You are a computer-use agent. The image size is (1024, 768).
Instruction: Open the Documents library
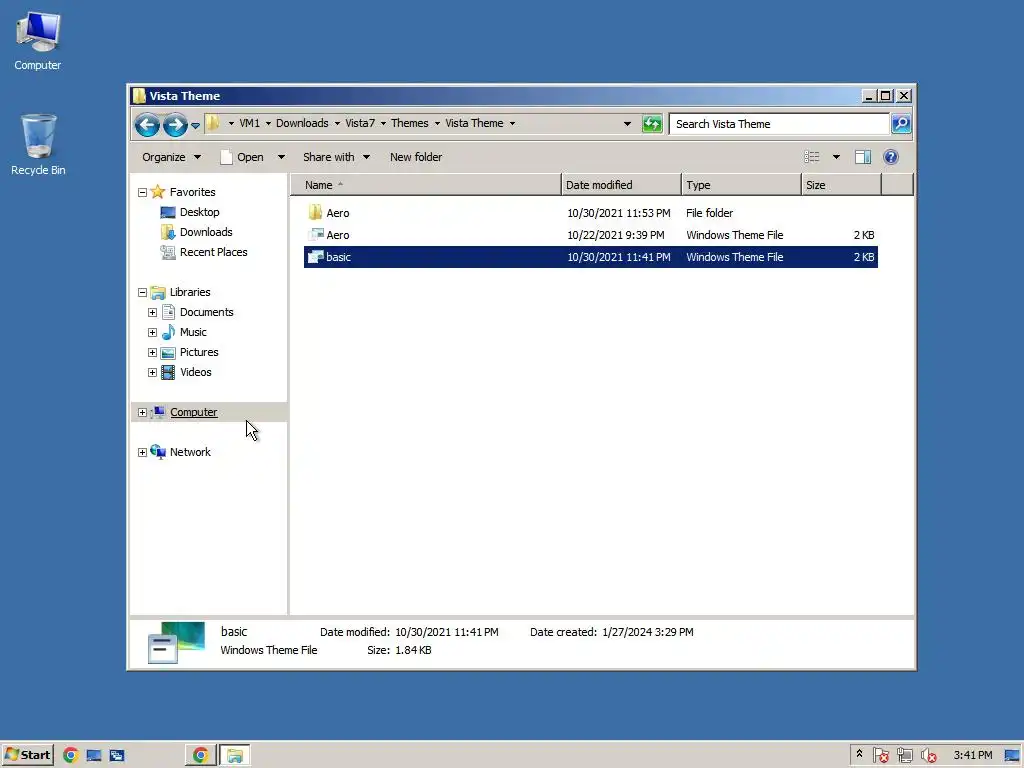click(206, 312)
